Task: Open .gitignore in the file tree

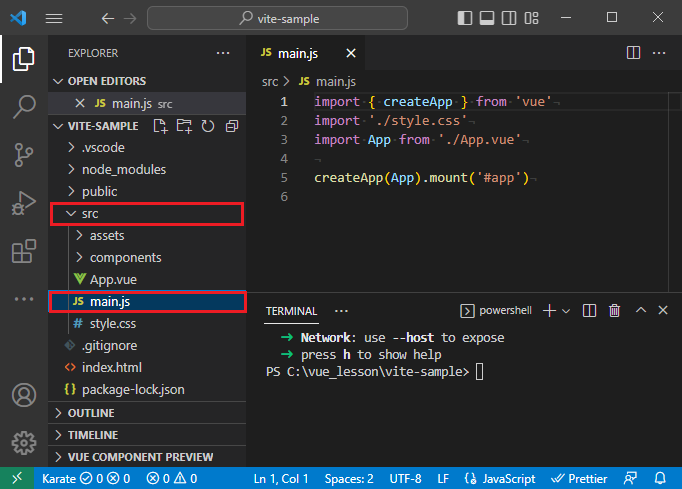Action: tap(147, 345)
